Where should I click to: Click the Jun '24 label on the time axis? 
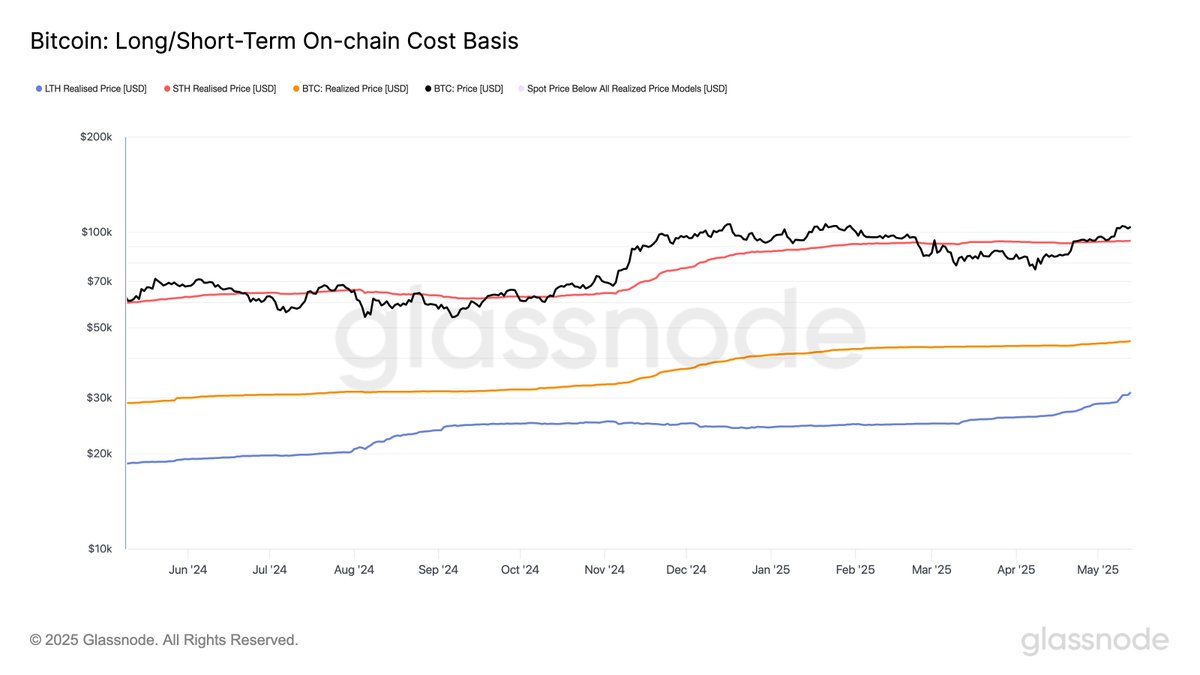tap(188, 569)
